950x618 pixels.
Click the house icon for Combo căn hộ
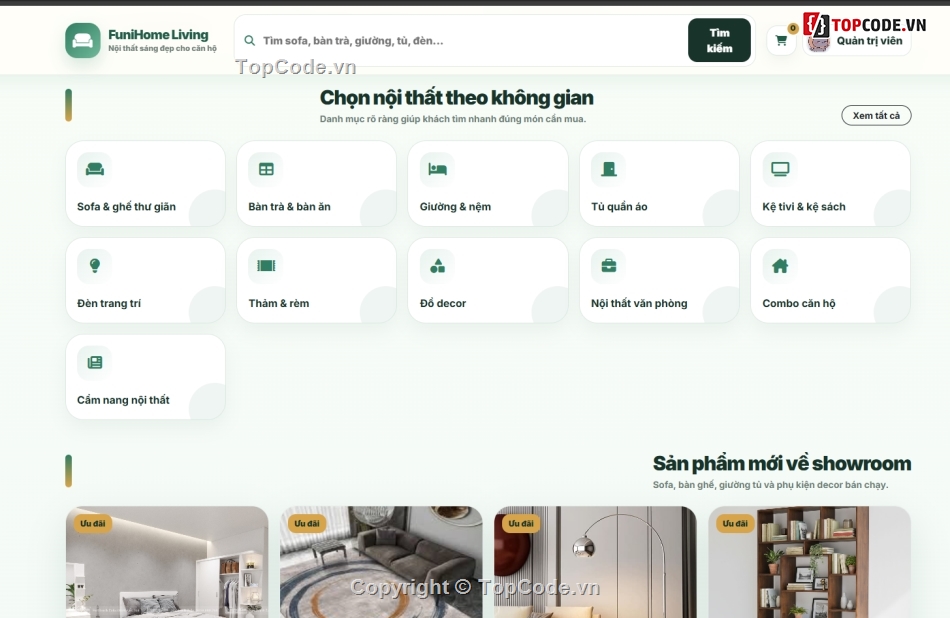tap(780, 265)
